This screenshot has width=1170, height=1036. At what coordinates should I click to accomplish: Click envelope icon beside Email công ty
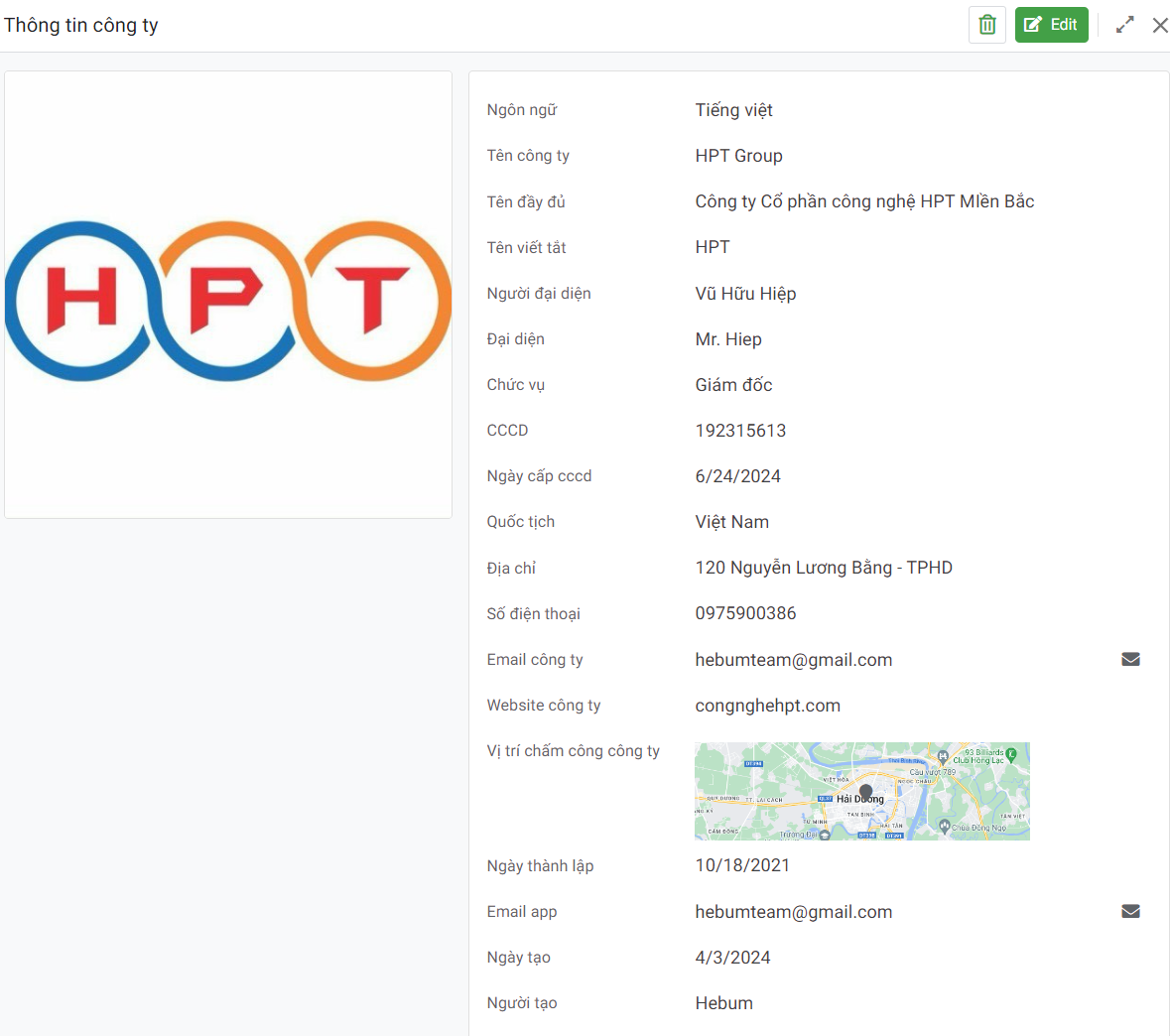1130,660
